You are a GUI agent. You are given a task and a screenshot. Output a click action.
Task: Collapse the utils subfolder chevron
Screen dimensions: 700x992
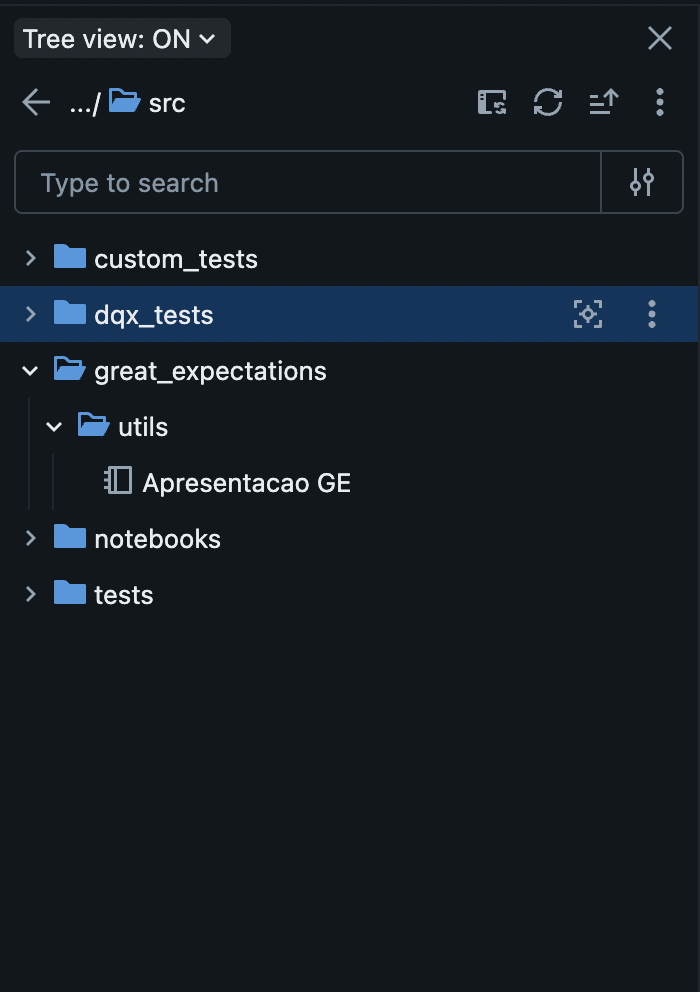point(54,427)
